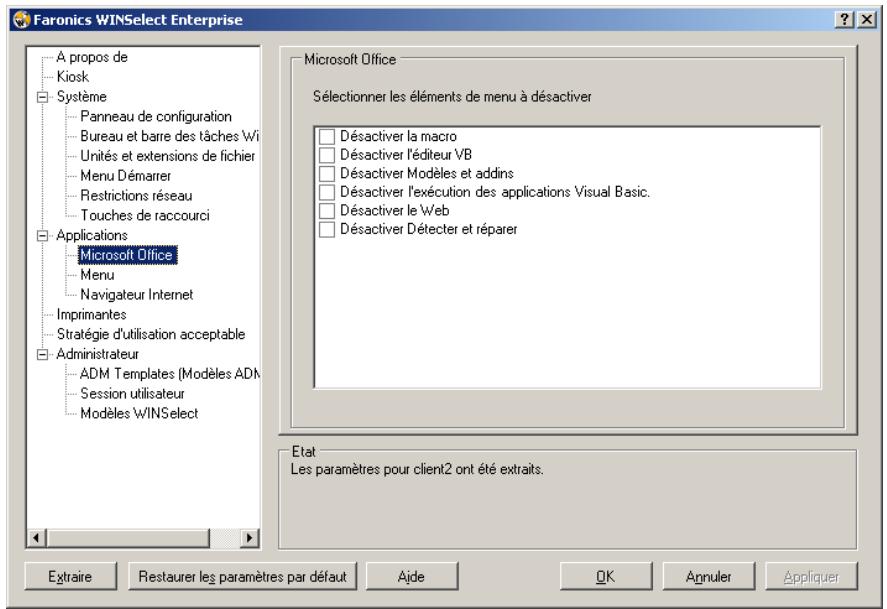
Task: Open the Kiosk section
Action: [x=73, y=76]
